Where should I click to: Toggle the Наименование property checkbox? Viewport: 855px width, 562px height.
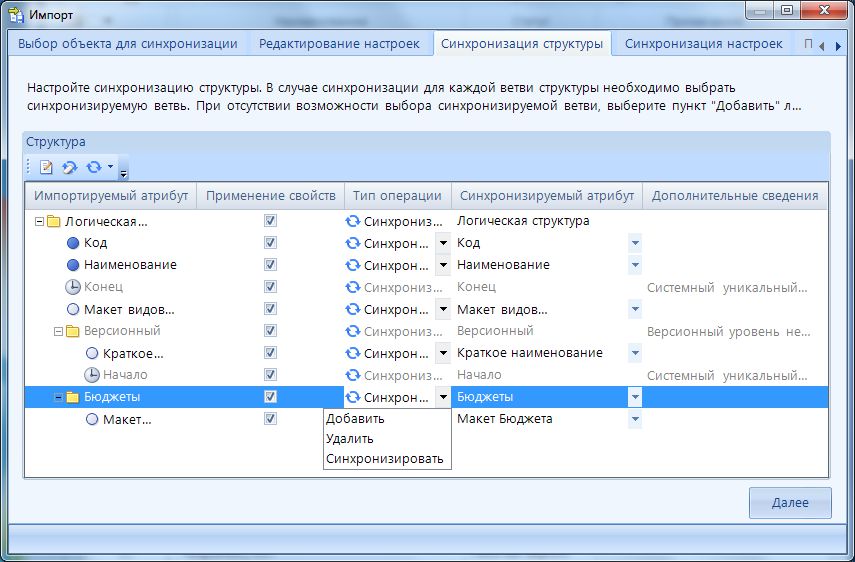tap(270, 265)
